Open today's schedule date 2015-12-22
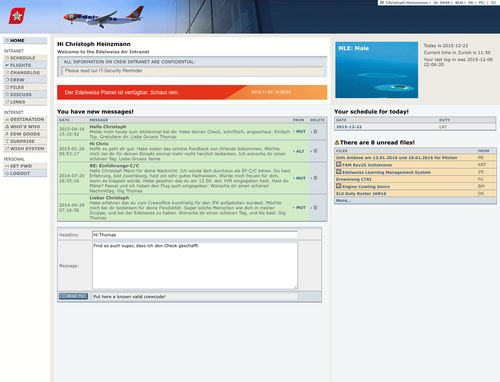 coord(349,127)
